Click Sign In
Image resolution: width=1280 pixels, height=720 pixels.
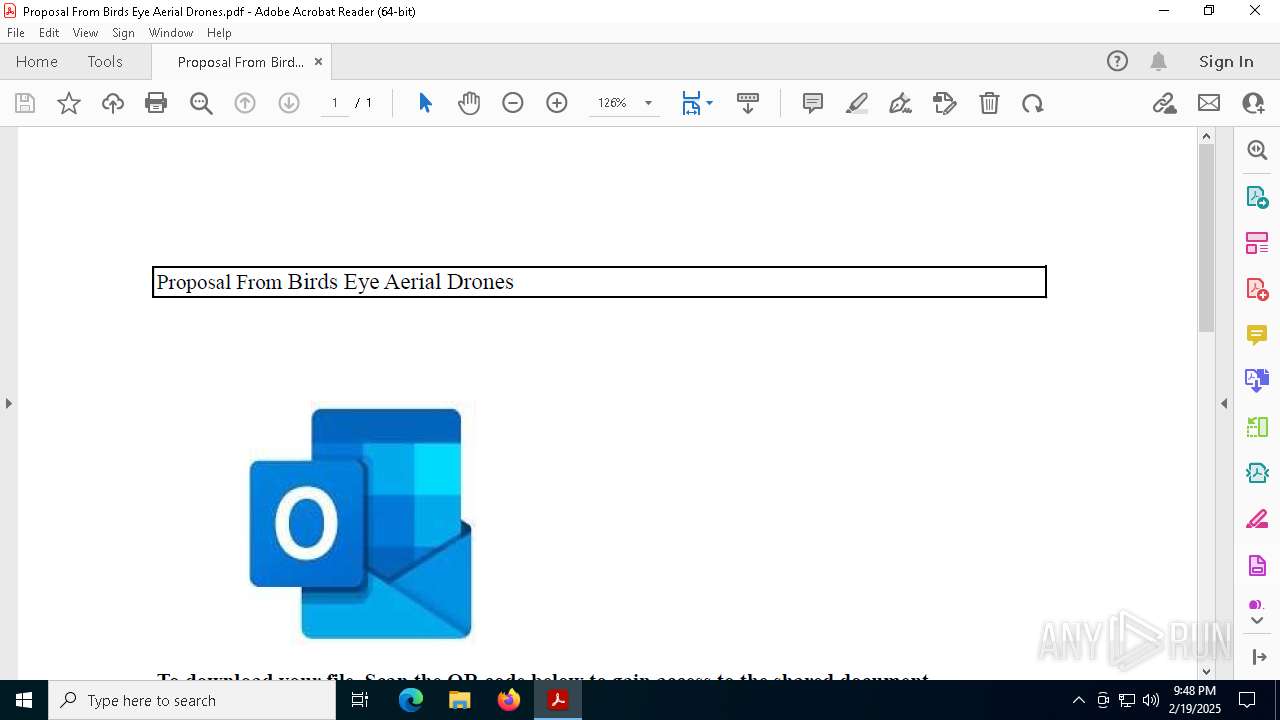coord(1226,61)
